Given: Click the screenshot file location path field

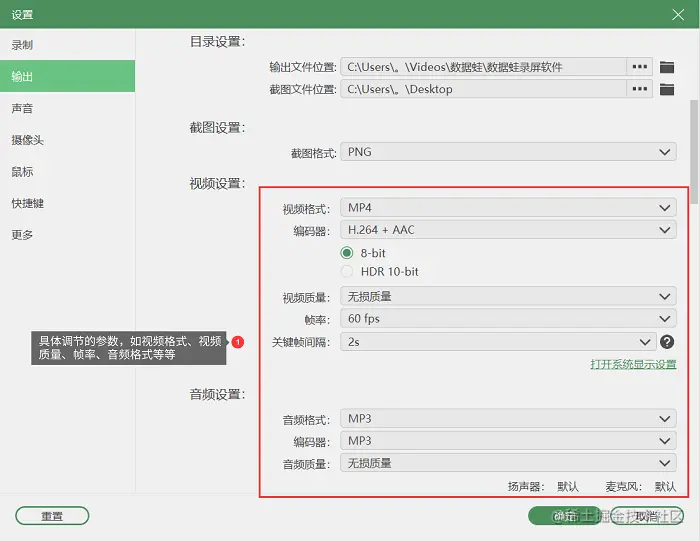Looking at the screenshot, I should pos(483,89).
